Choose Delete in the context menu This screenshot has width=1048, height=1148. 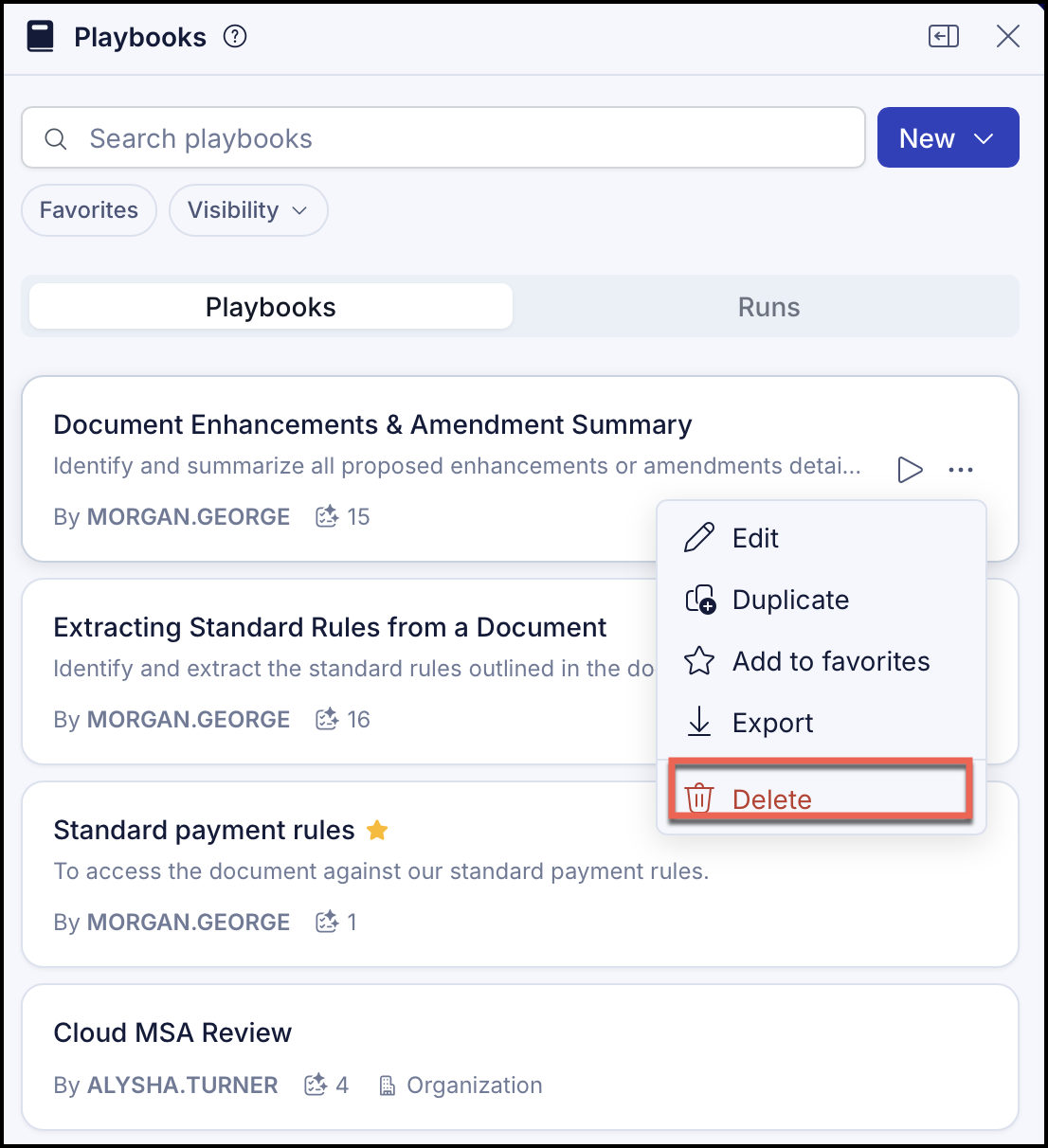pyautogui.click(x=821, y=797)
